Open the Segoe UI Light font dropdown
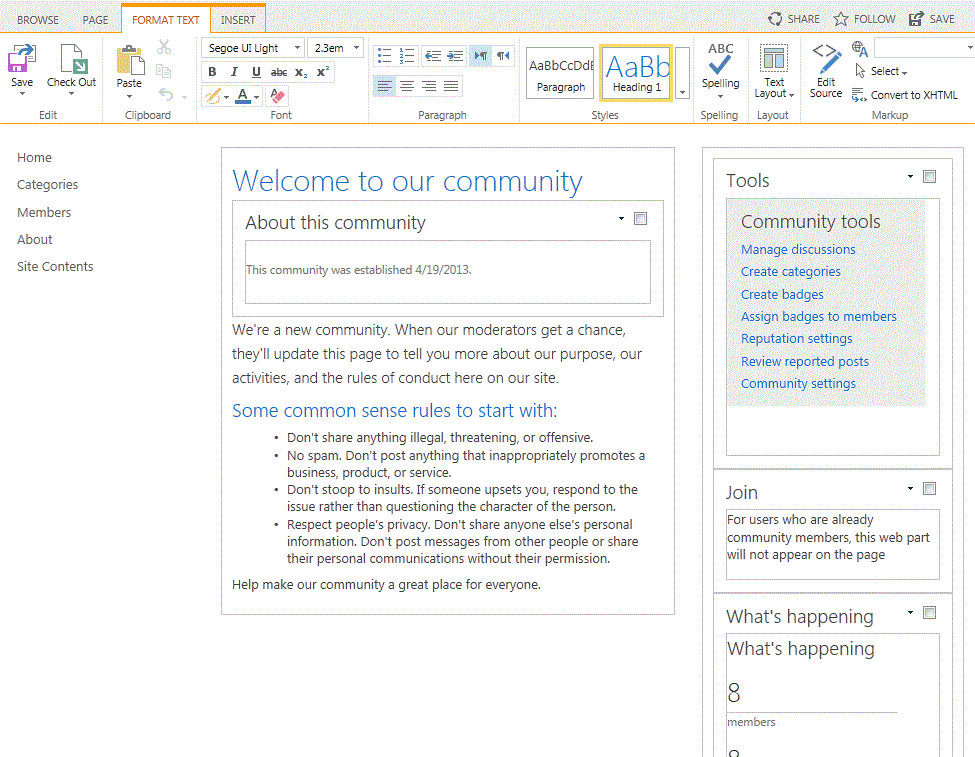Image resolution: width=975 pixels, height=757 pixels. (x=297, y=48)
